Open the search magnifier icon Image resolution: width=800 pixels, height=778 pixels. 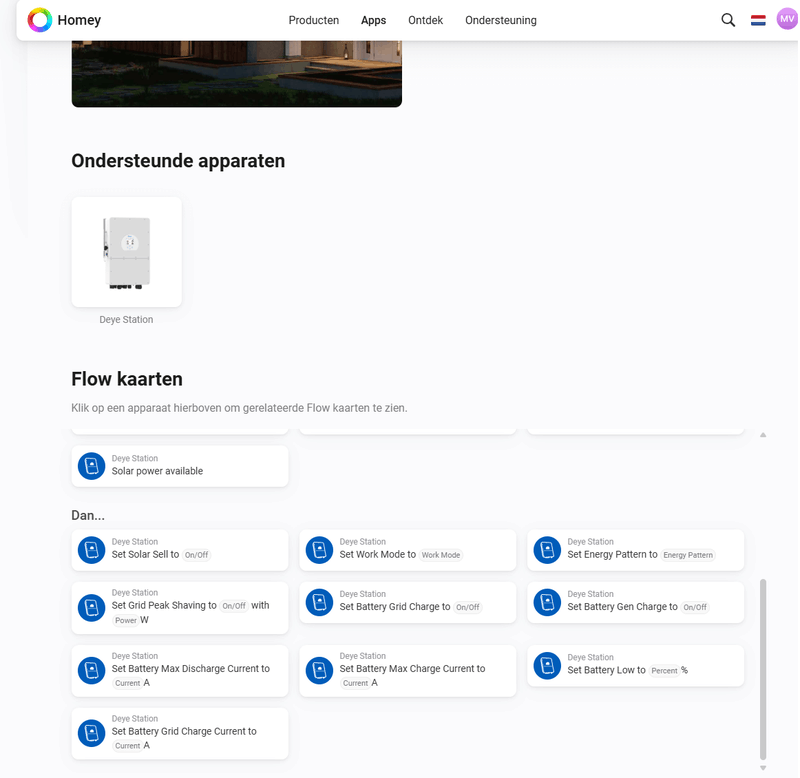pos(728,20)
